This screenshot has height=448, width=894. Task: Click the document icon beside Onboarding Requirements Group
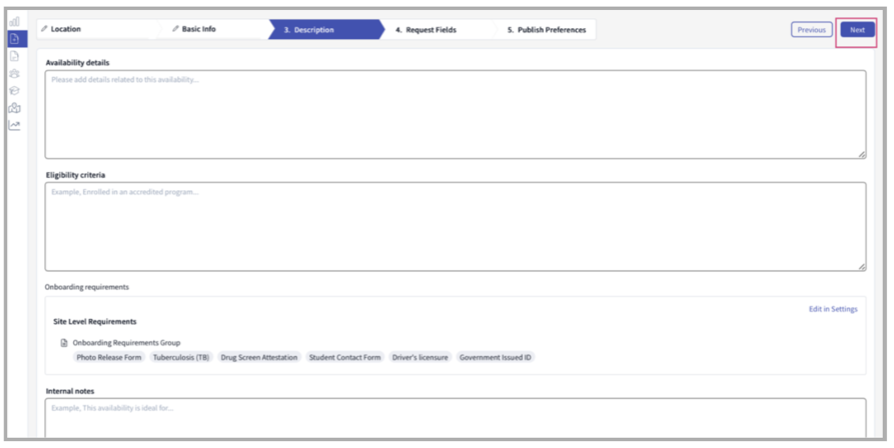(x=65, y=343)
